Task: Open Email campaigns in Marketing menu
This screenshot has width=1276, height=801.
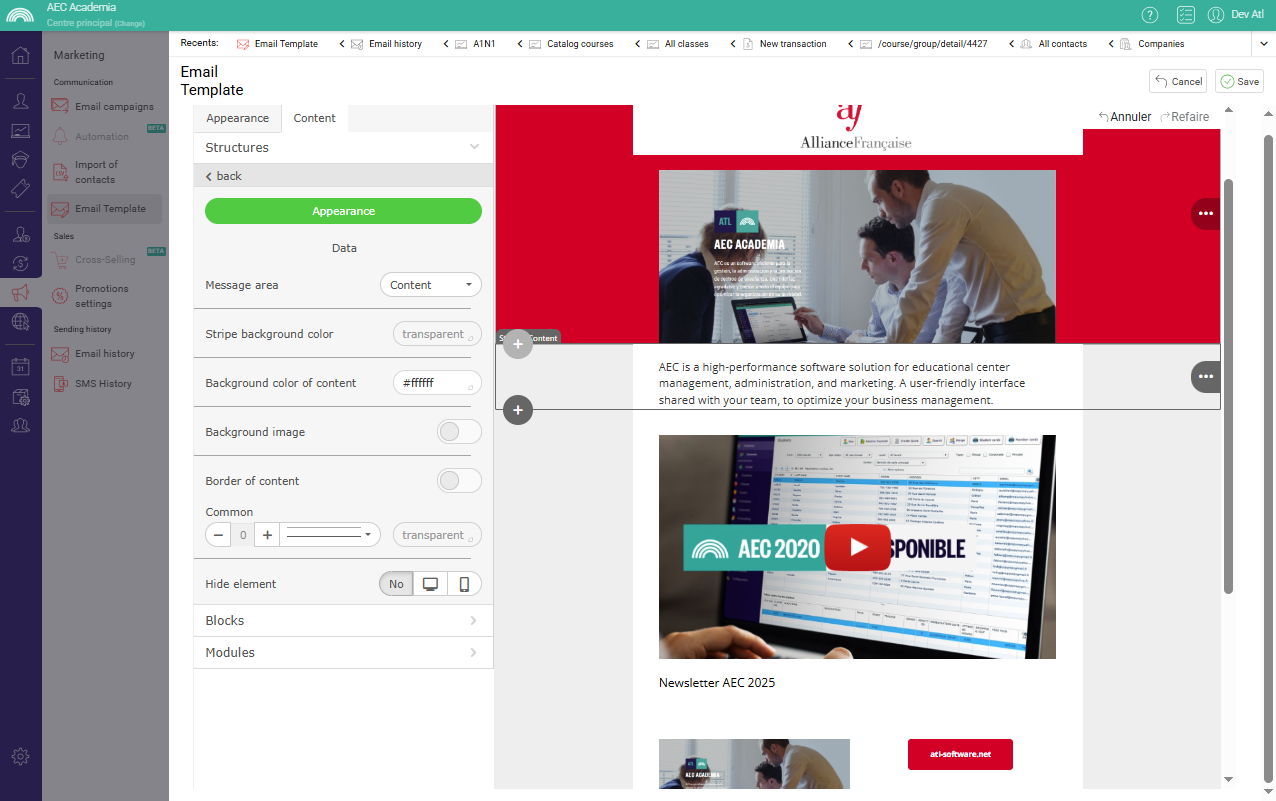Action: pyautogui.click(x=113, y=107)
